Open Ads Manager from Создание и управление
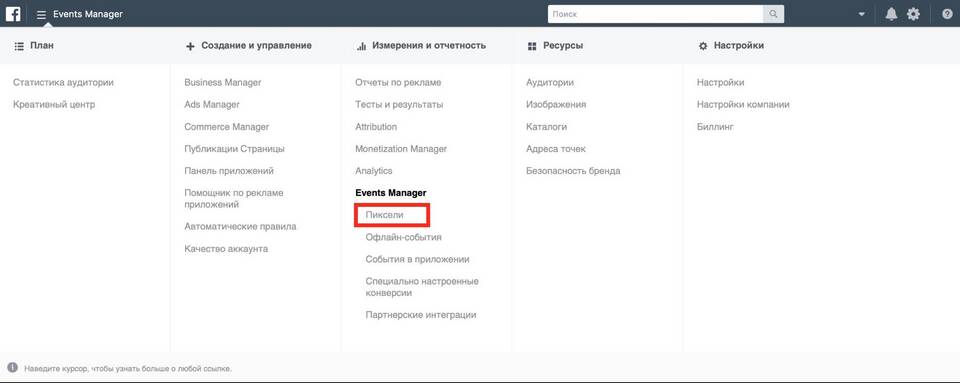This screenshot has width=960, height=383. pos(212,105)
